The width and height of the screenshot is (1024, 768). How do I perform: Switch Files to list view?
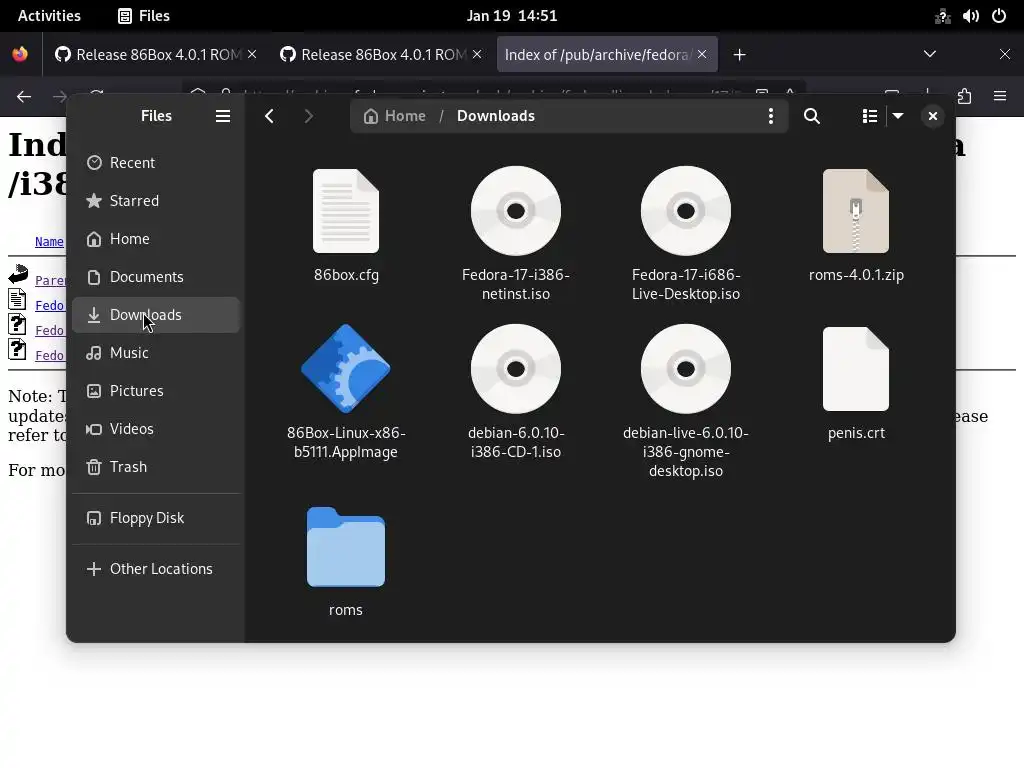[869, 116]
